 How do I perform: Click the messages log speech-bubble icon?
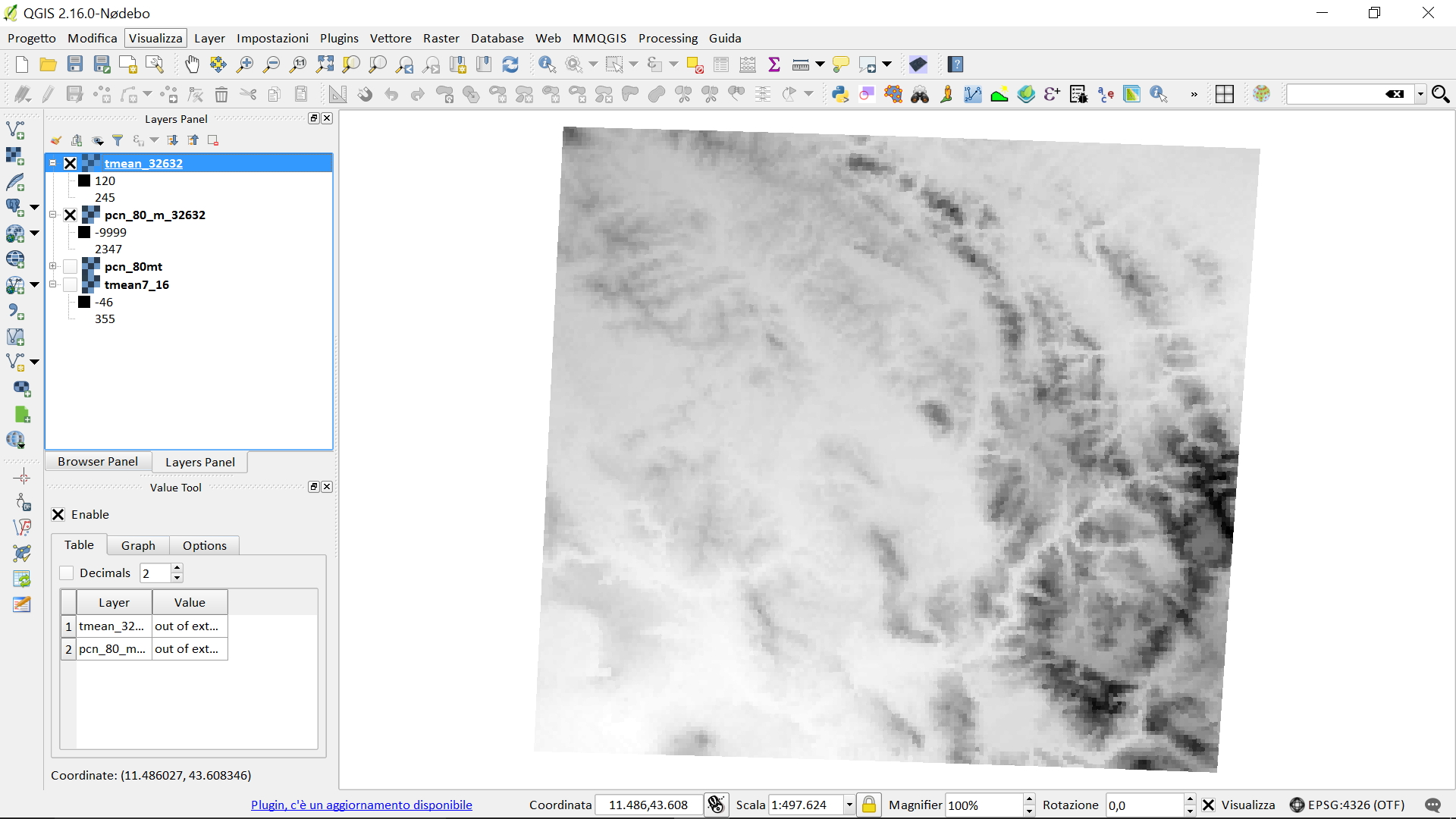point(1432,805)
